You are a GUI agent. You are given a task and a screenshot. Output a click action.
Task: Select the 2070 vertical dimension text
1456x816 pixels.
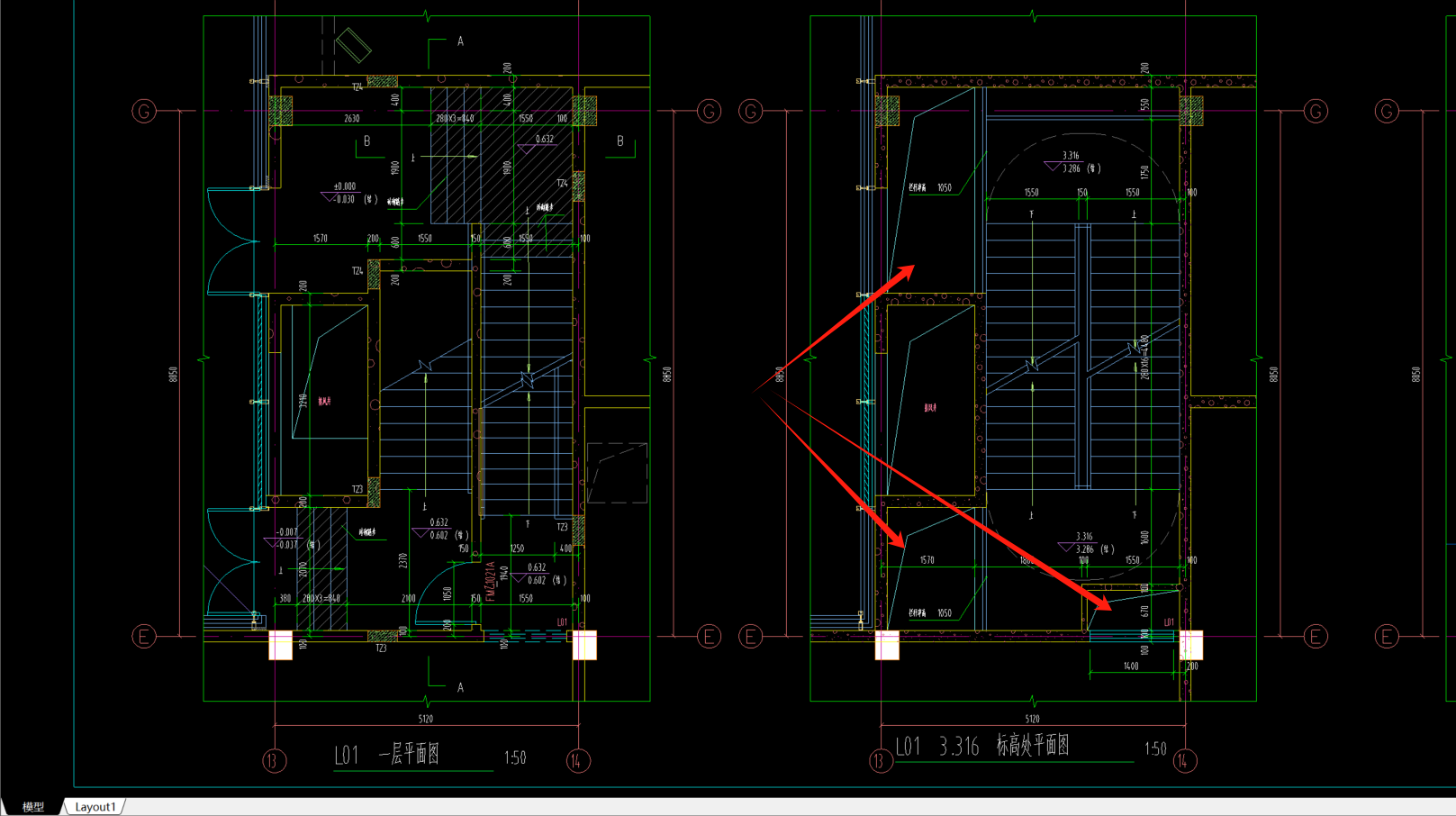(303, 569)
